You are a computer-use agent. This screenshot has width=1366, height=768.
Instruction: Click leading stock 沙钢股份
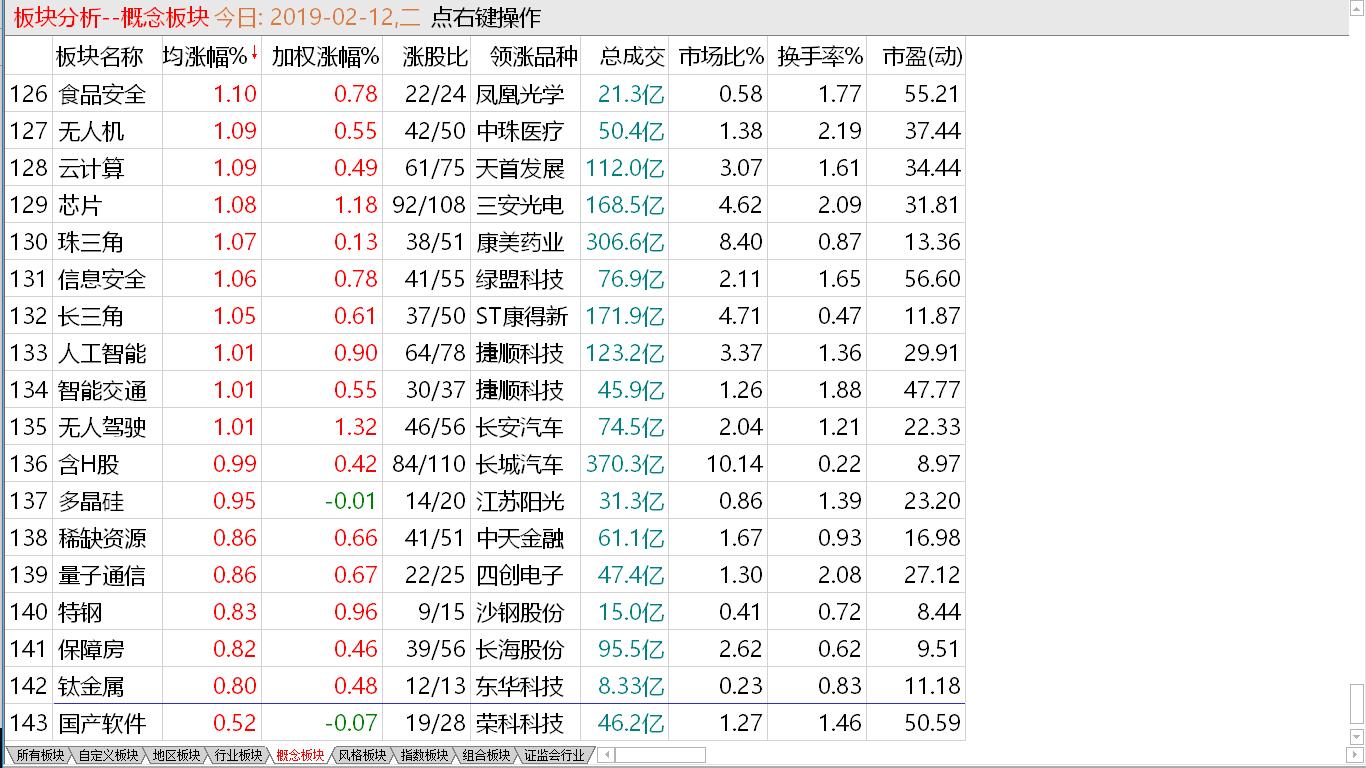point(520,612)
